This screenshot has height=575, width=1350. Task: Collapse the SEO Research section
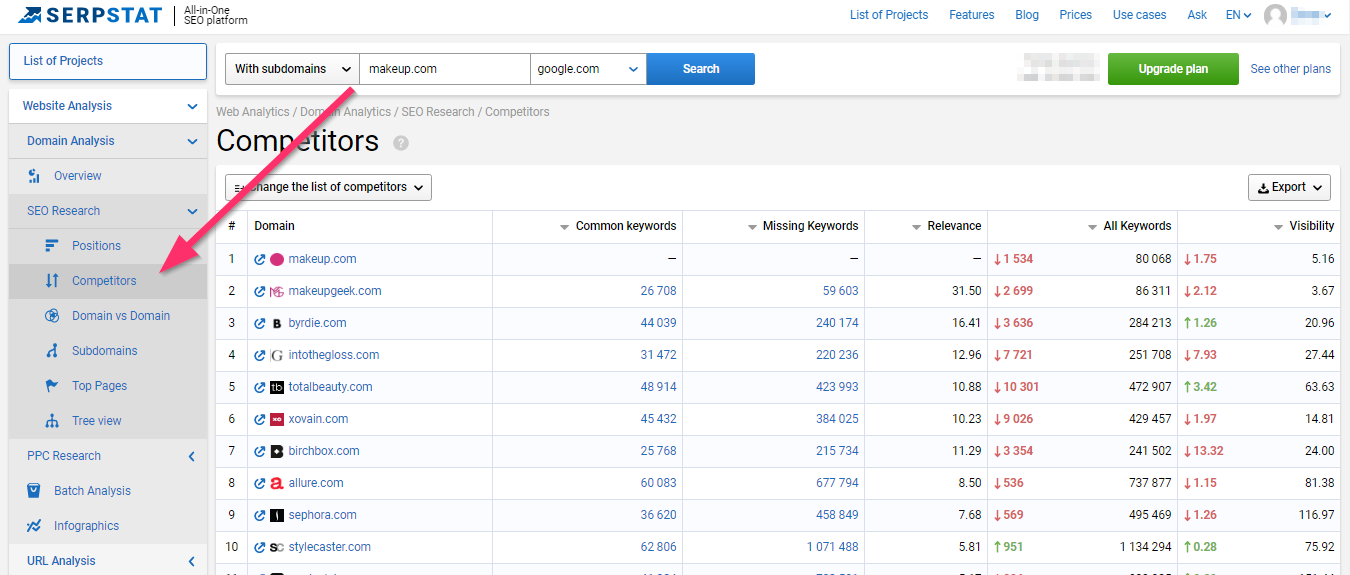[108, 211]
